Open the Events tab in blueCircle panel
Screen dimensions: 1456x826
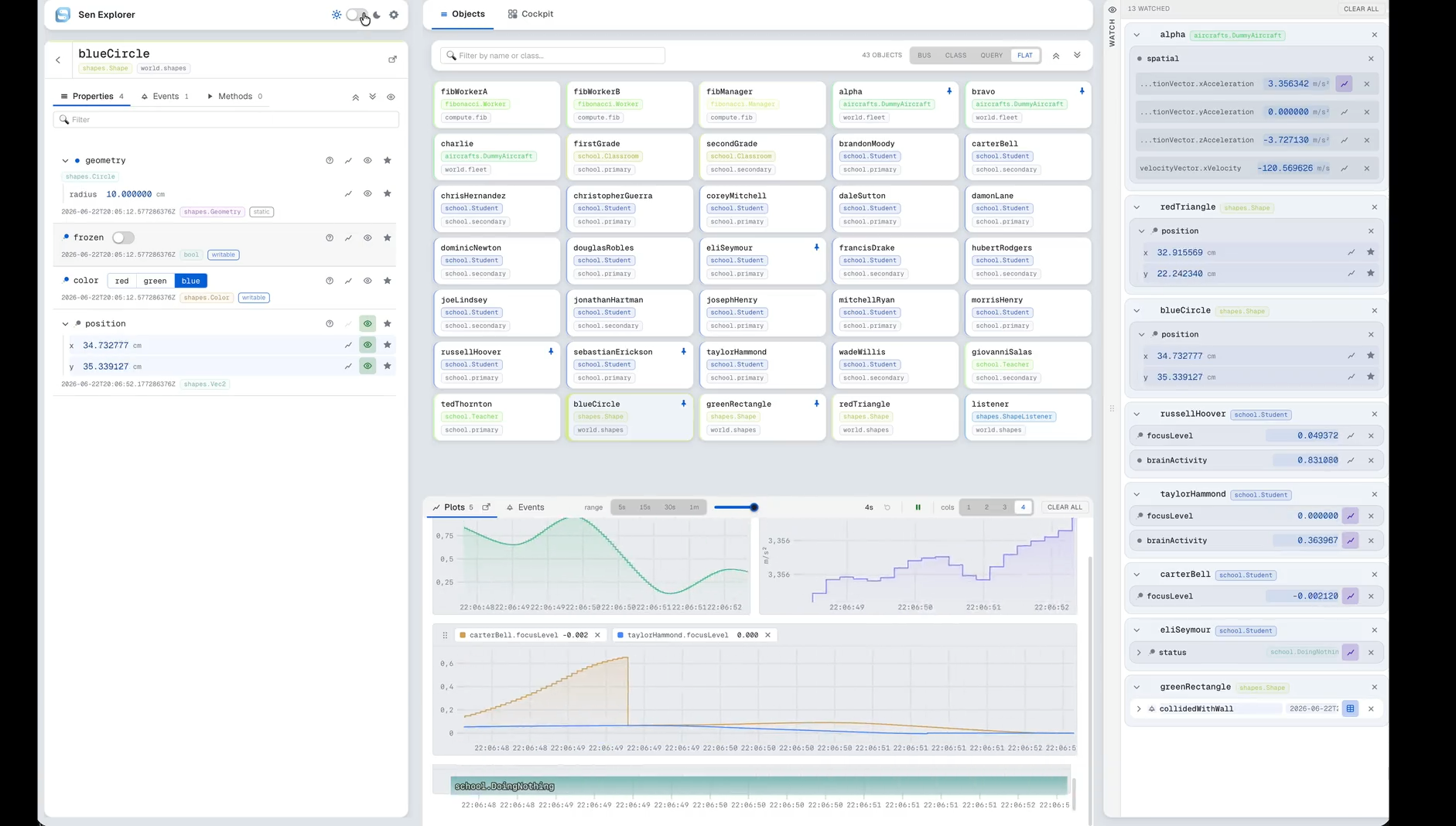pos(165,97)
